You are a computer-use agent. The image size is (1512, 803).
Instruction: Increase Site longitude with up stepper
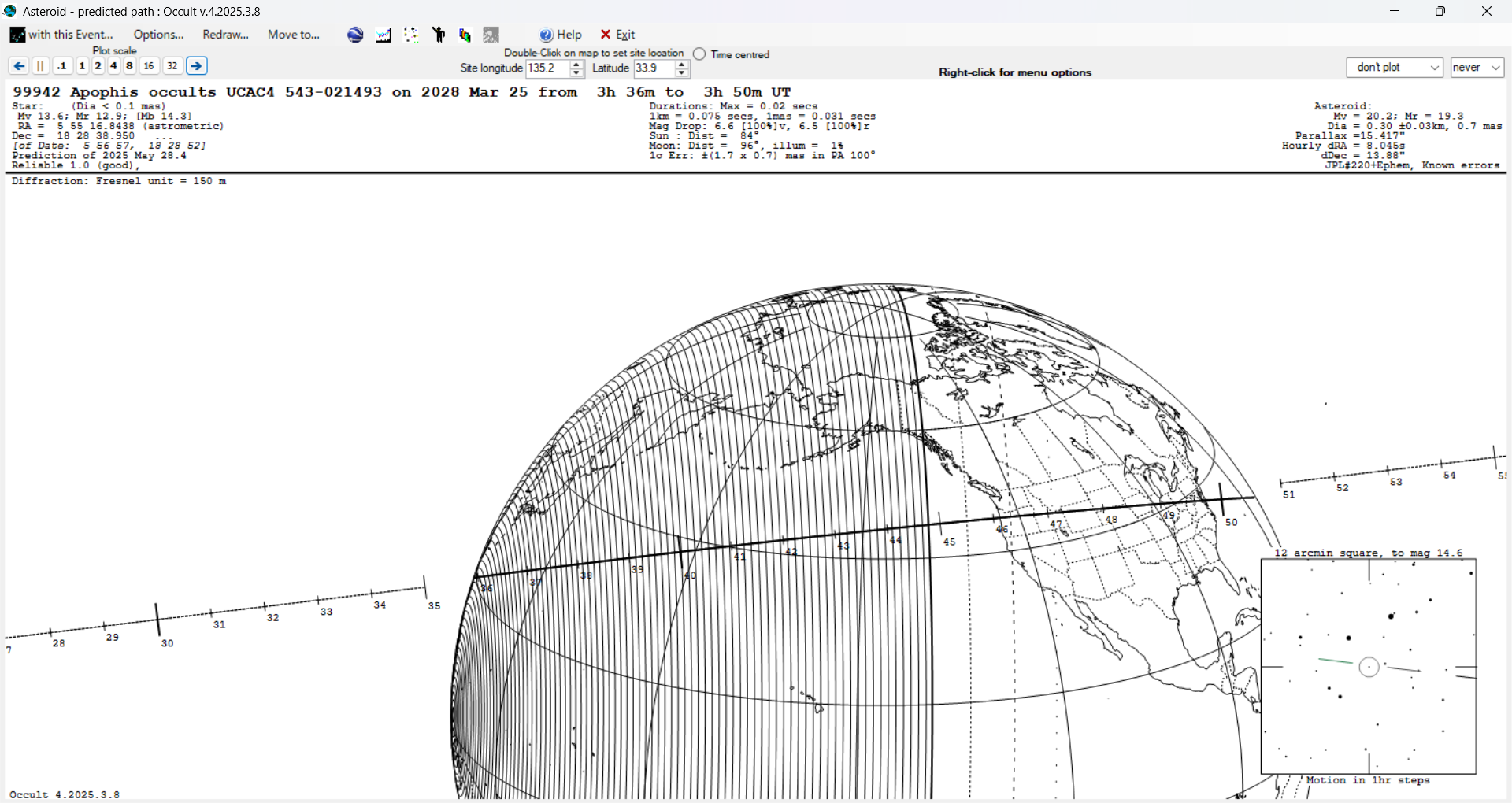tap(576, 65)
